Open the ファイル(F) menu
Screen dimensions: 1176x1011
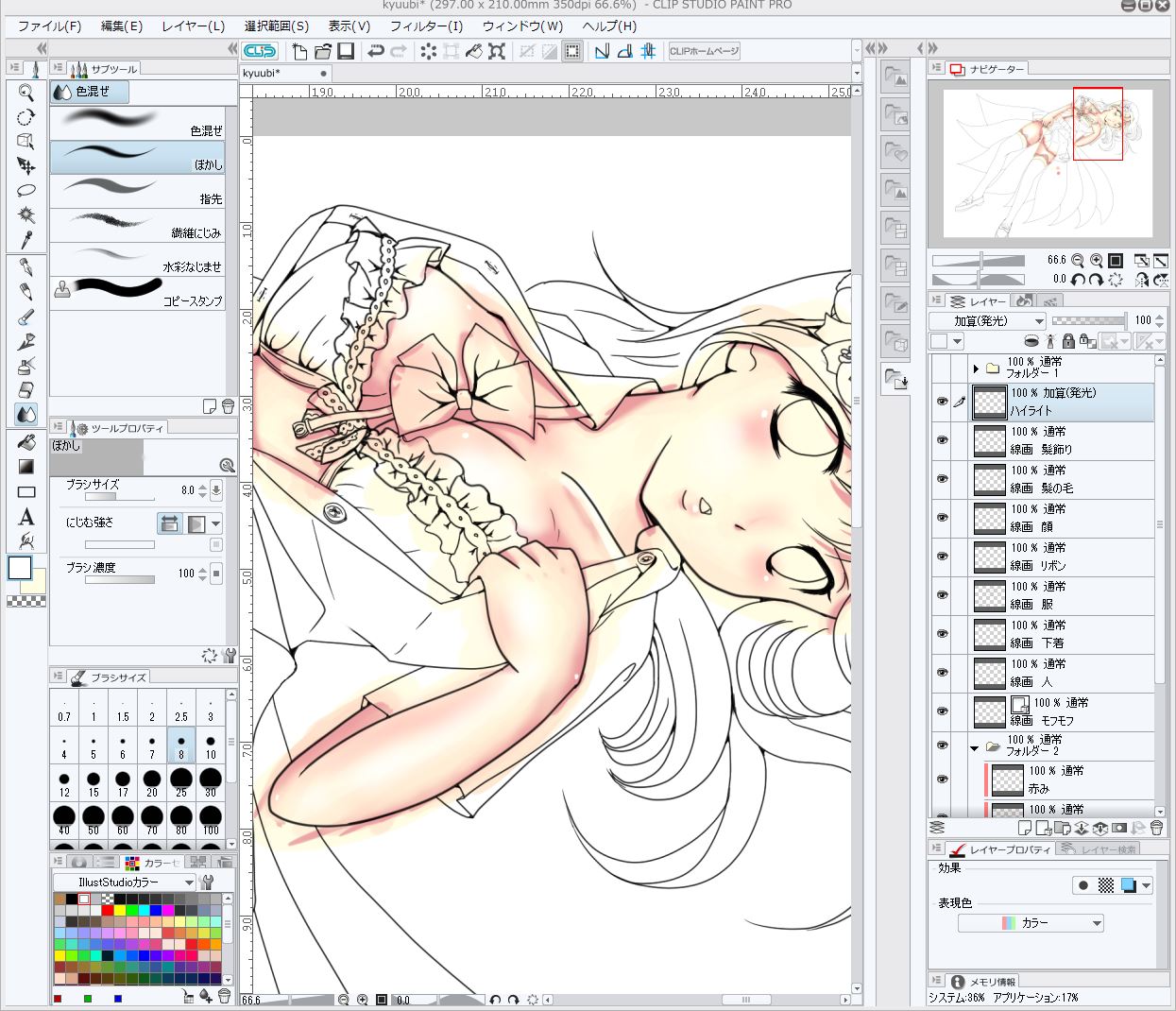[x=49, y=26]
